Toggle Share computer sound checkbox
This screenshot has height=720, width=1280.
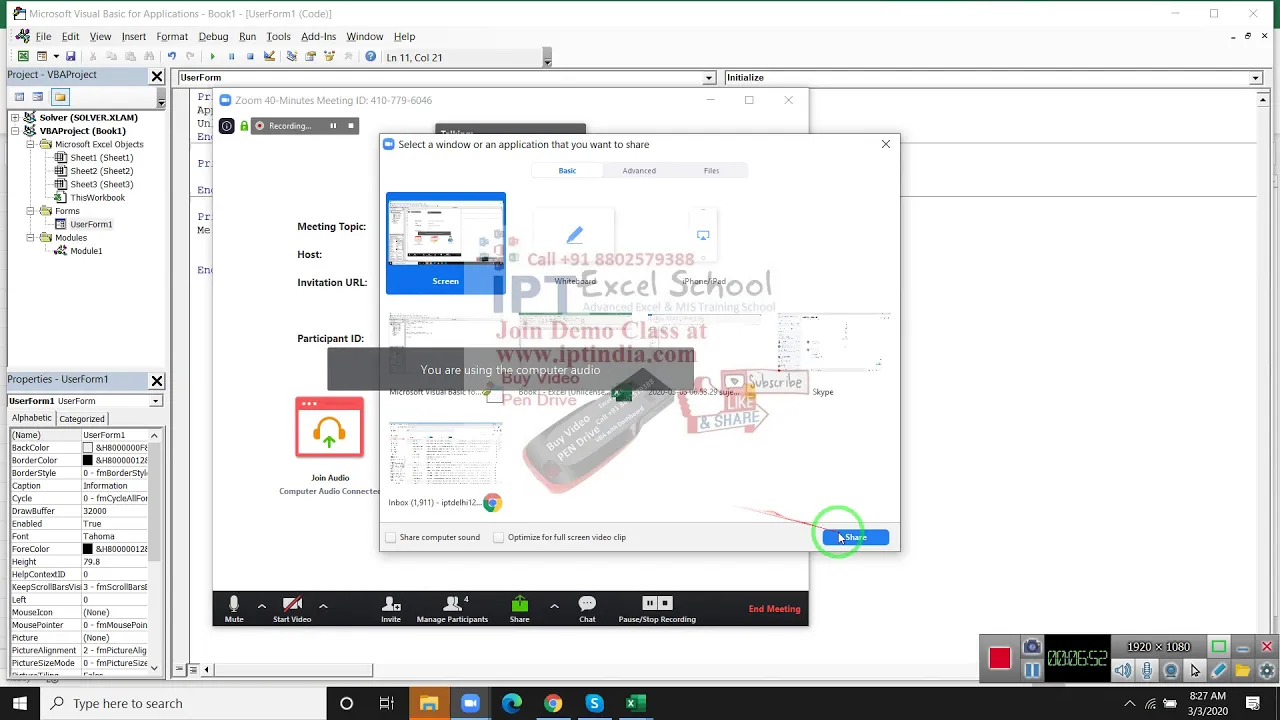pyautogui.click(x=391, y=537)
